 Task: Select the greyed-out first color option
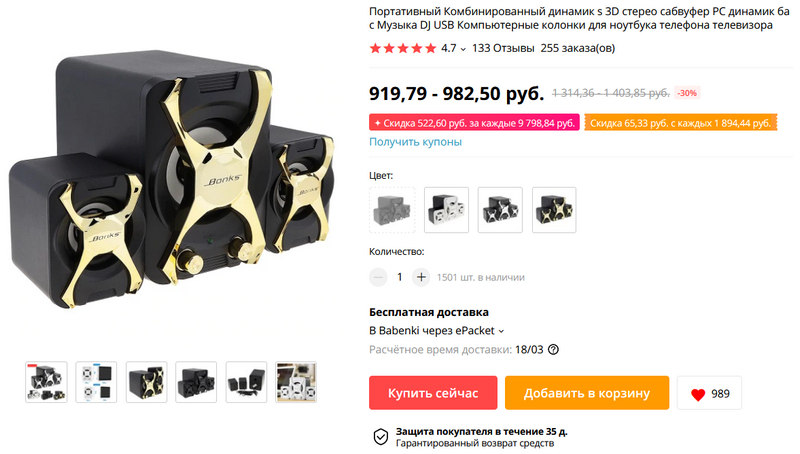tap(392, 210)
